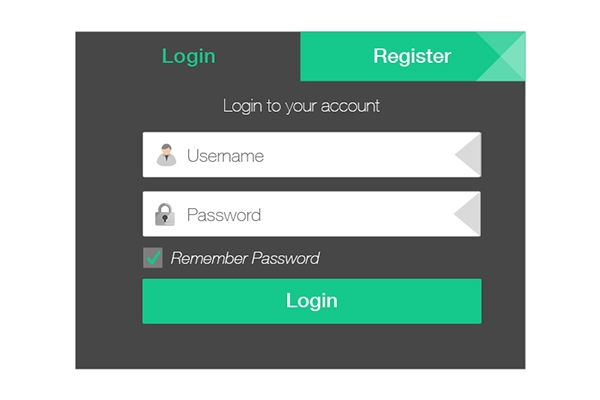The image size is (600, 400).
Task: Click the gray triangle arrow on Password field
Action: pyautogui.click(x=467, y=214)
